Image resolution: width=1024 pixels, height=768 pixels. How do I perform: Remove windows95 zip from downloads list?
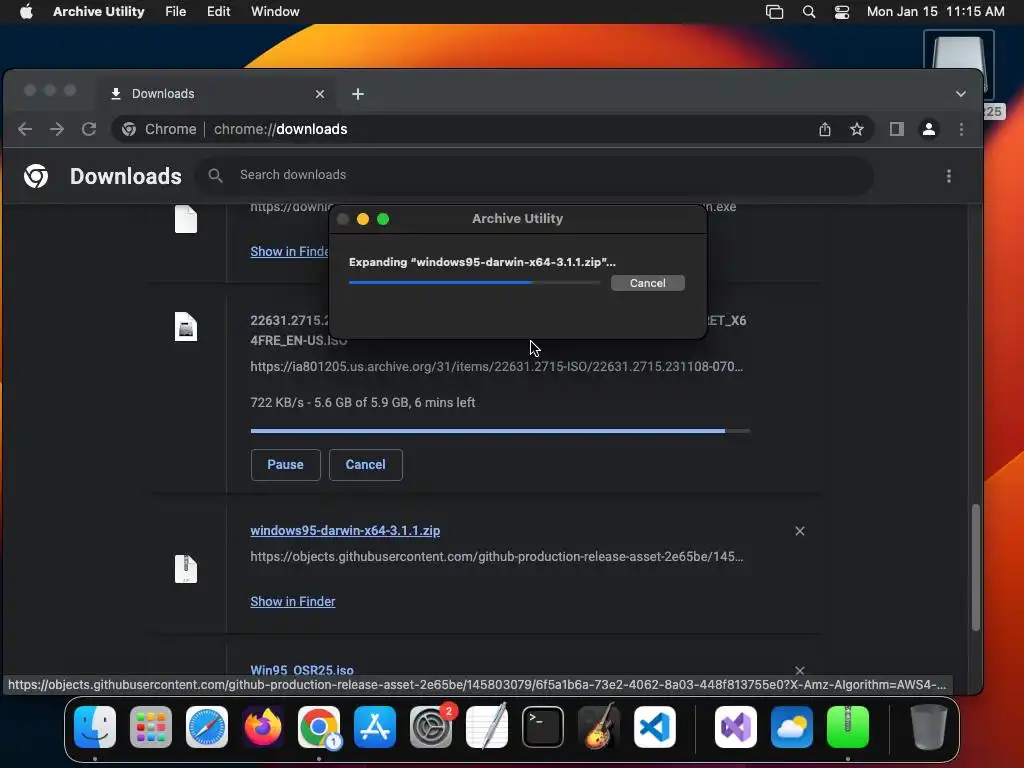pos(800,531)
